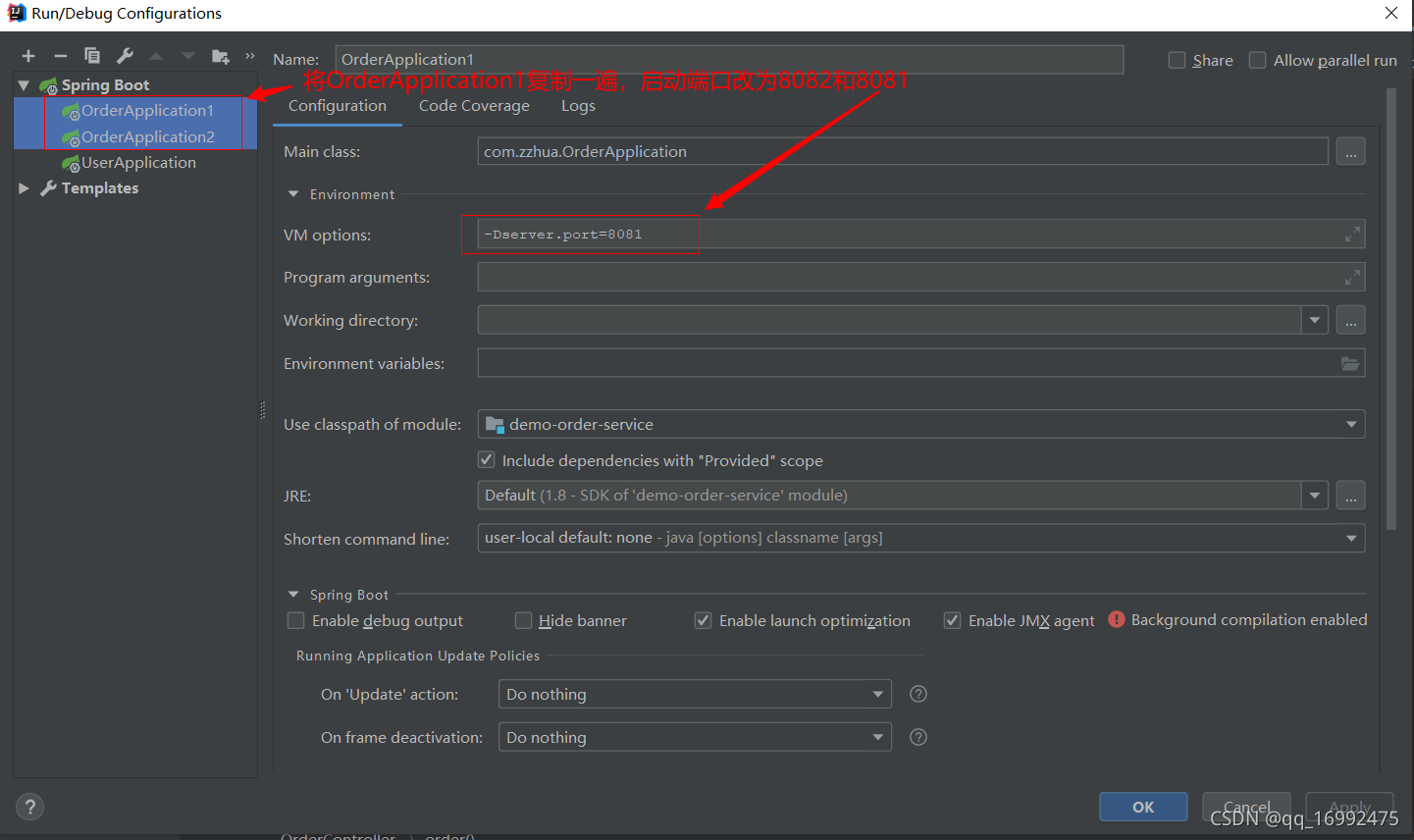Select OrderApplication2 configuration

coord(147,136)
